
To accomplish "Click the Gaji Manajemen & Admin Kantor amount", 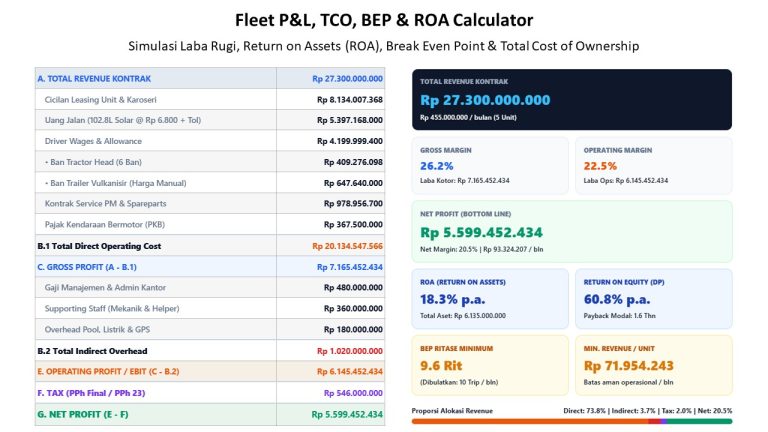I will tap(353, 288).
